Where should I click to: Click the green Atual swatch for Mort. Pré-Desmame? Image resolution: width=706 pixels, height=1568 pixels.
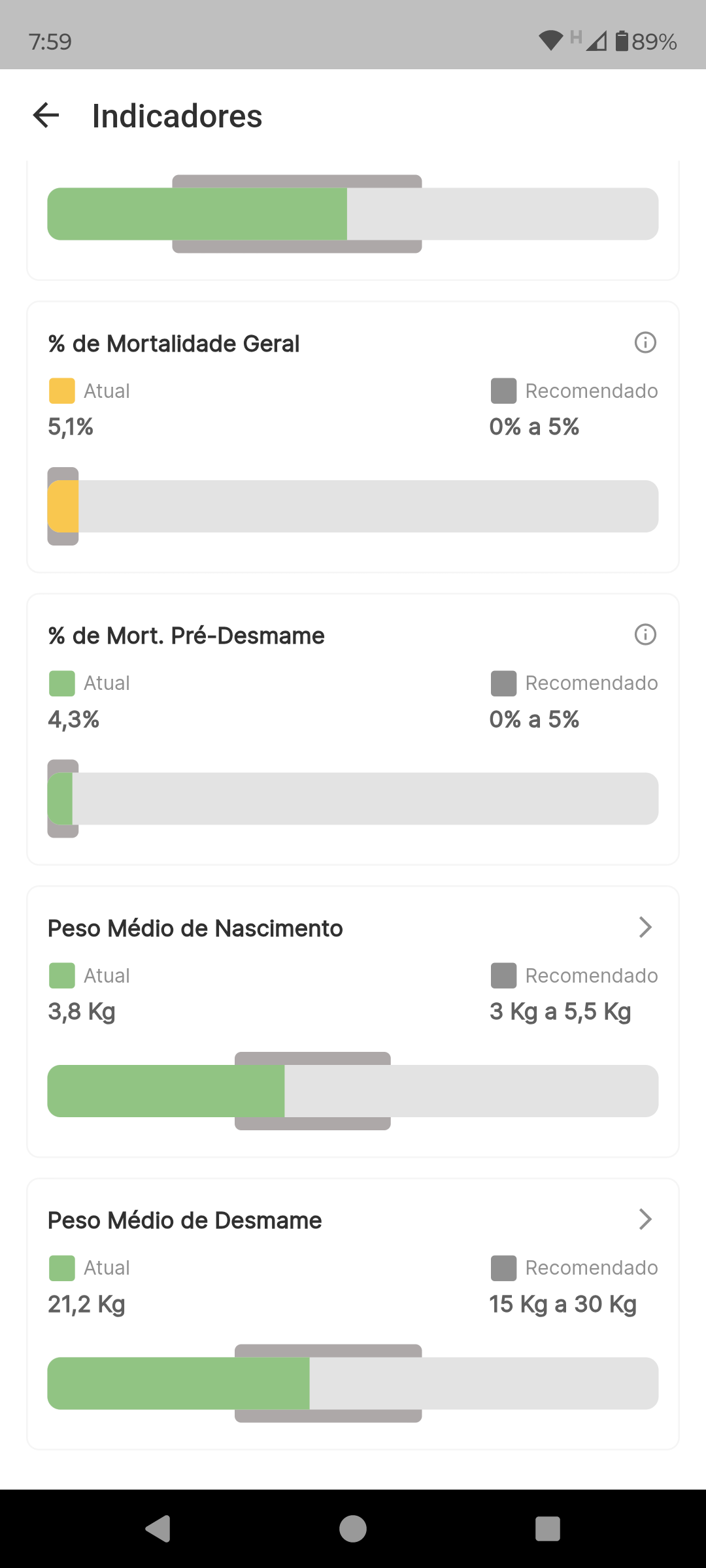click(x=62, y=683)
